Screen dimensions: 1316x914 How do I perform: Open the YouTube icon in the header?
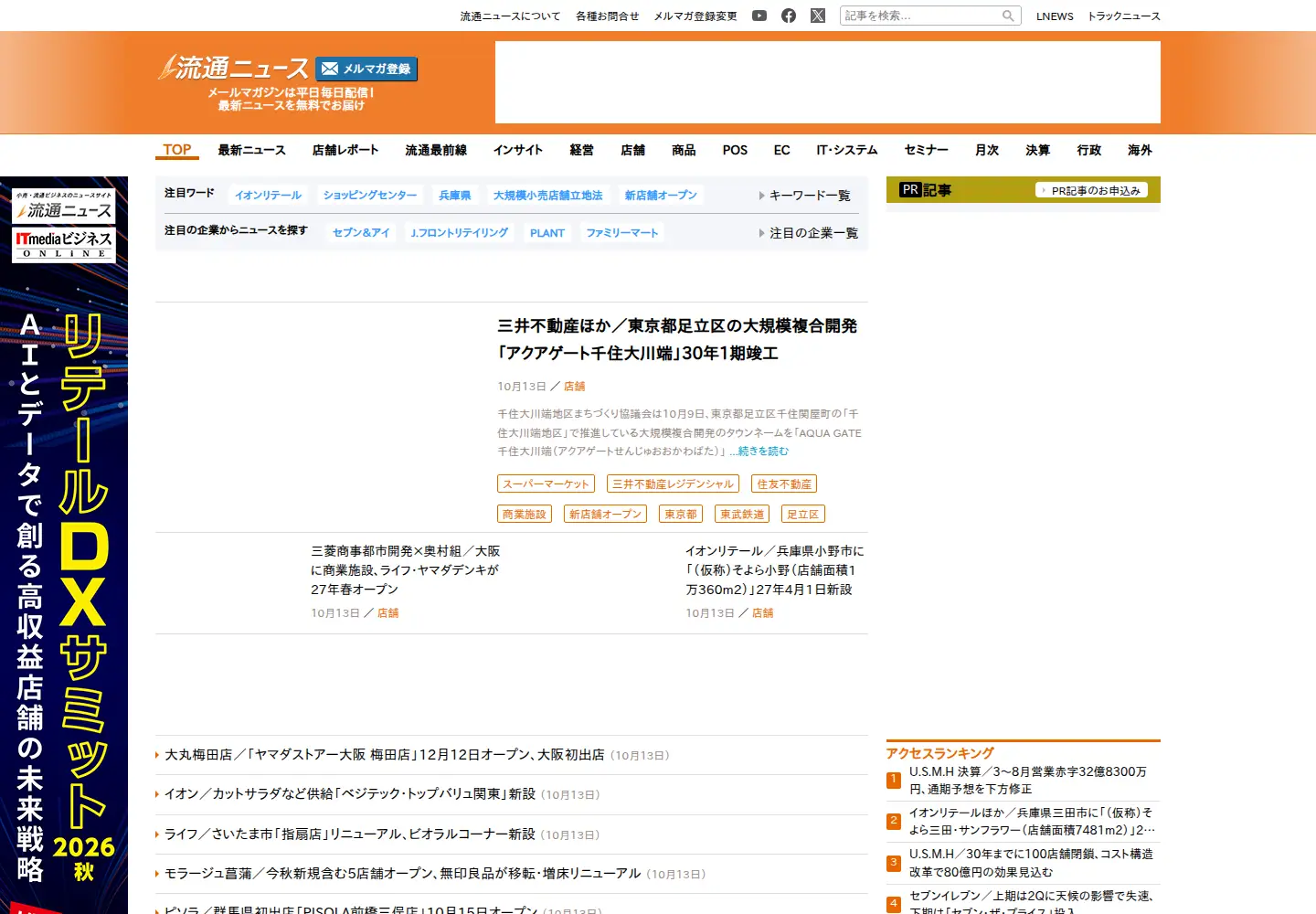point(759,16)
